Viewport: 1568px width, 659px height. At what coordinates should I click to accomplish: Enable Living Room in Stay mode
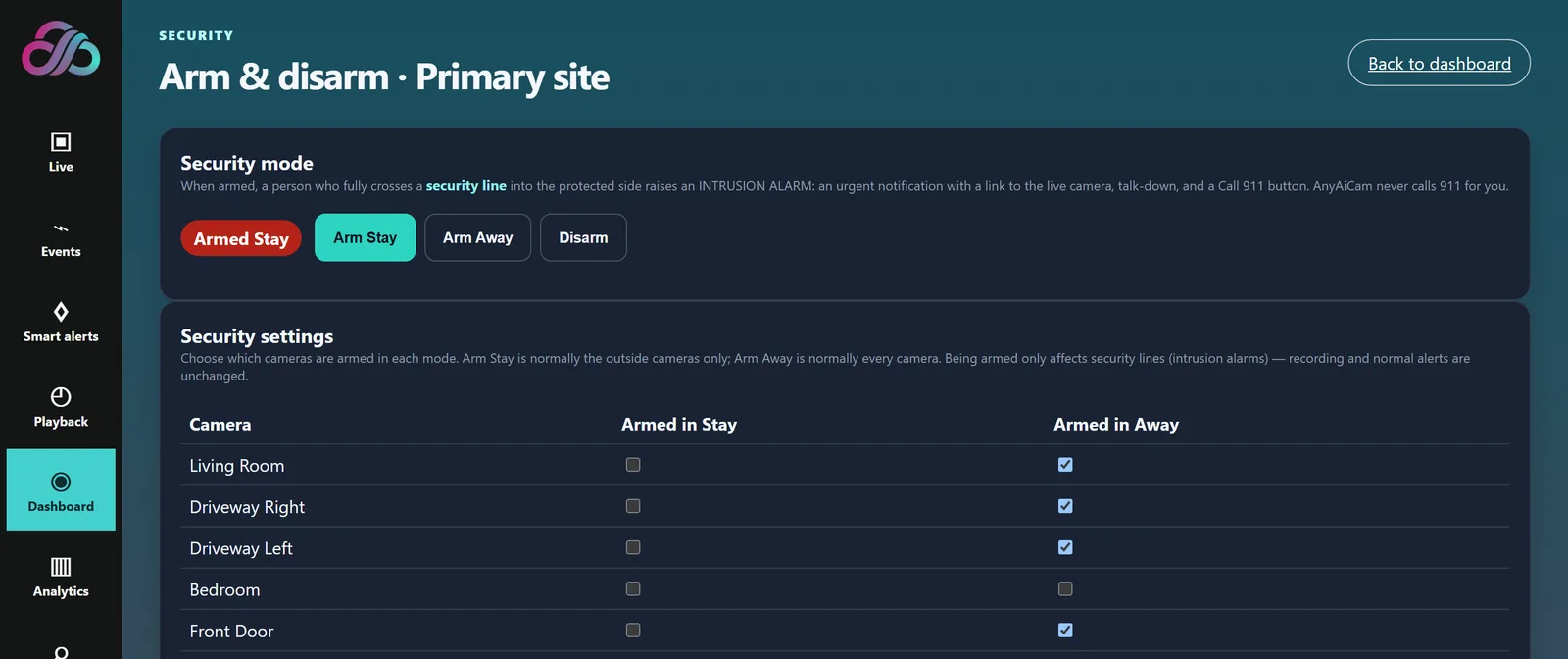coord(633,465)
